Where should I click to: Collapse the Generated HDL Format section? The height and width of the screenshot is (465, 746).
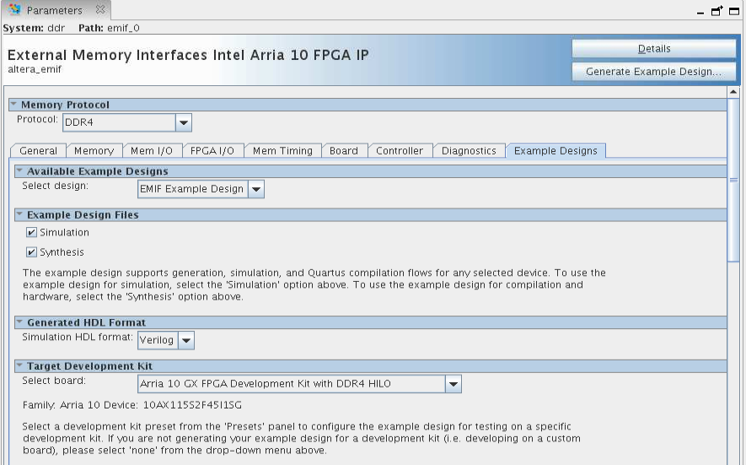click(x=20, y=322)
